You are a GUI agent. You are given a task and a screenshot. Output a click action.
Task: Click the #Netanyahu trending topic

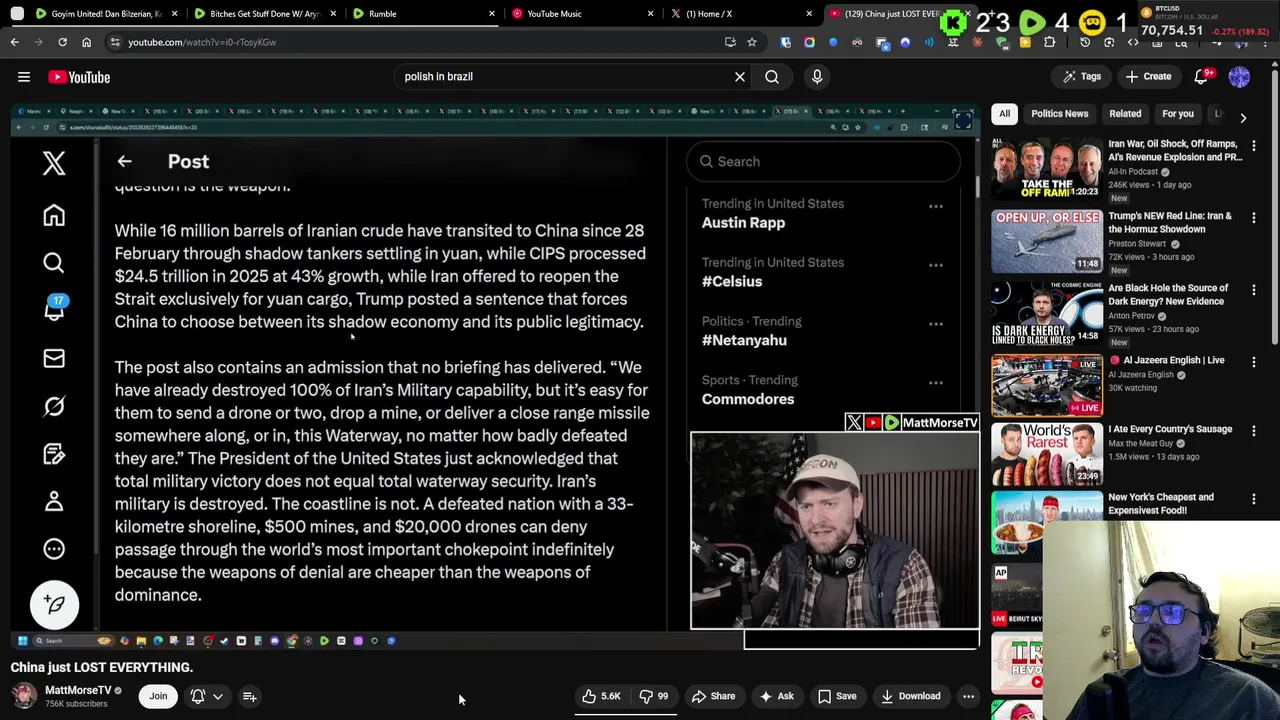tap(744, 340)
